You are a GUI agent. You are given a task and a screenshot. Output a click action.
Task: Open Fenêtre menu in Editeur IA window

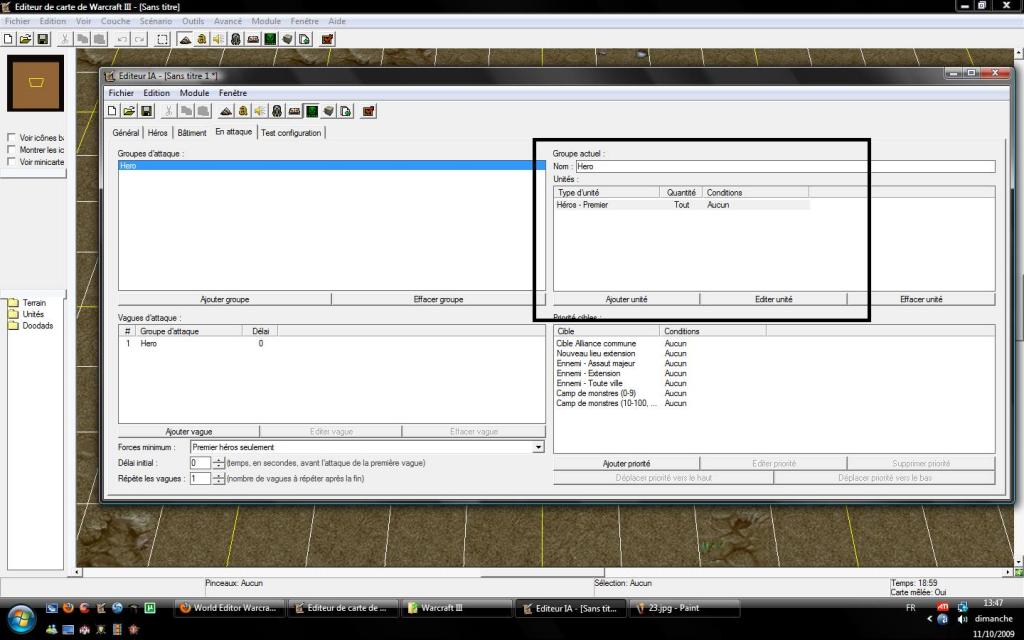tap(233, 93)
